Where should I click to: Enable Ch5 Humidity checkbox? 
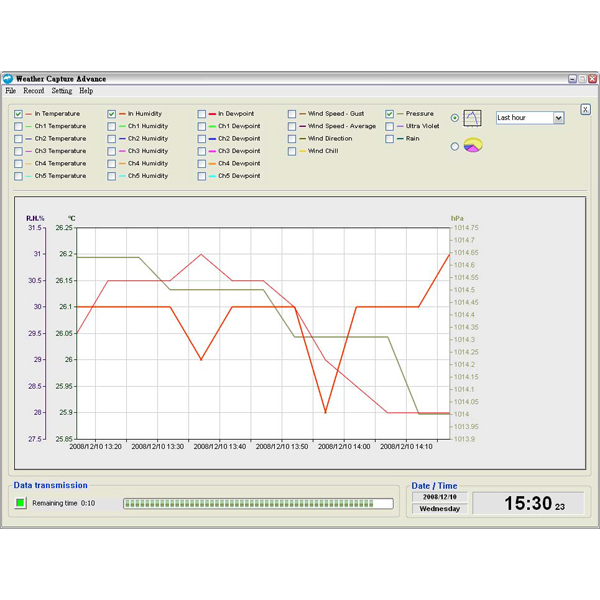(111, 176)
